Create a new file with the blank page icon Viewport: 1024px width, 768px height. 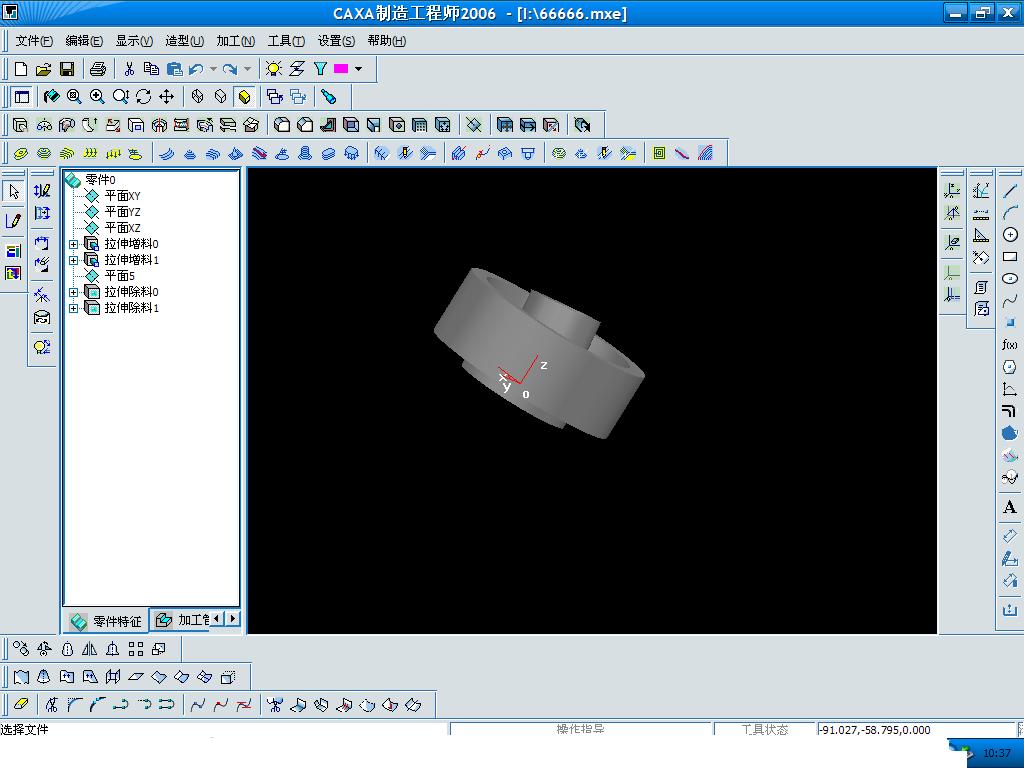coord(20,69)
